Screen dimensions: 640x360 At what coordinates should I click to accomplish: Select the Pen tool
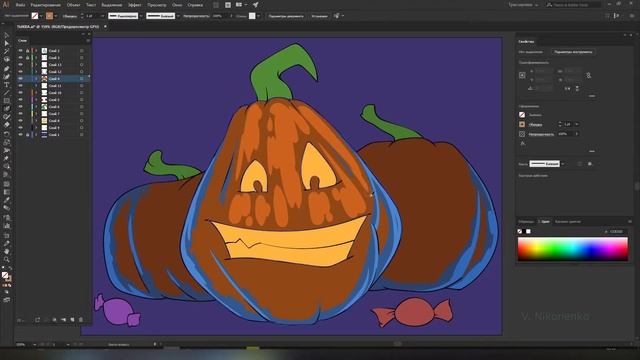[x=7, y=69]
